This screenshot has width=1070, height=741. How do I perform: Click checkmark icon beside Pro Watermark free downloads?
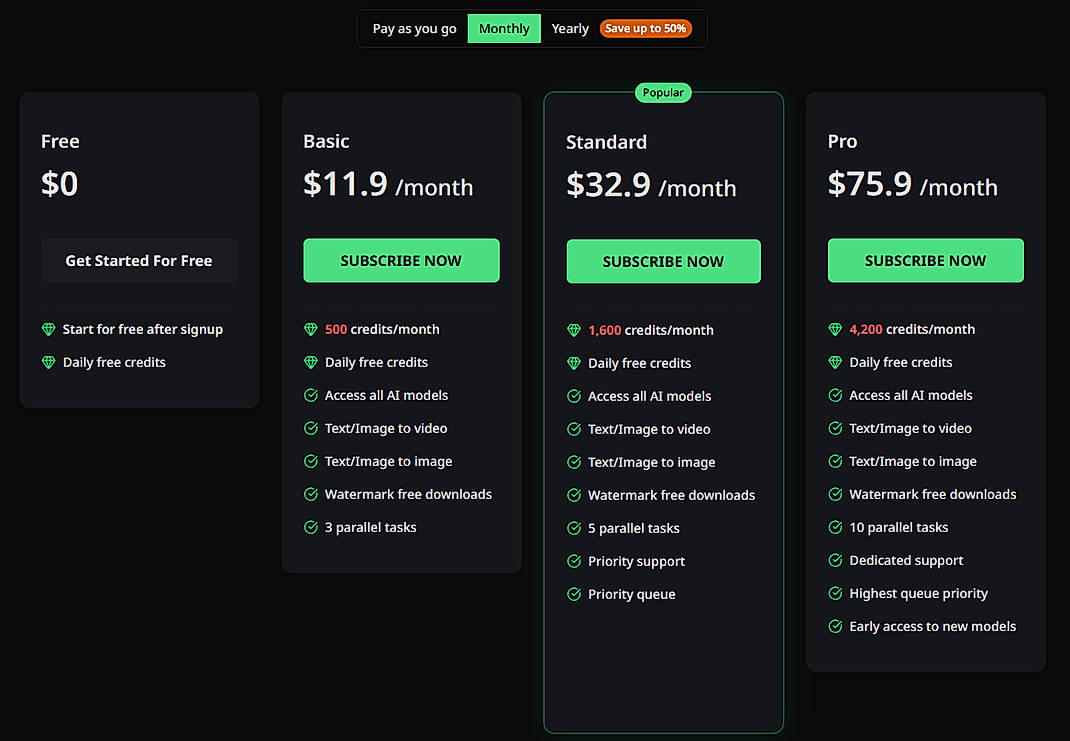point(835,494)
